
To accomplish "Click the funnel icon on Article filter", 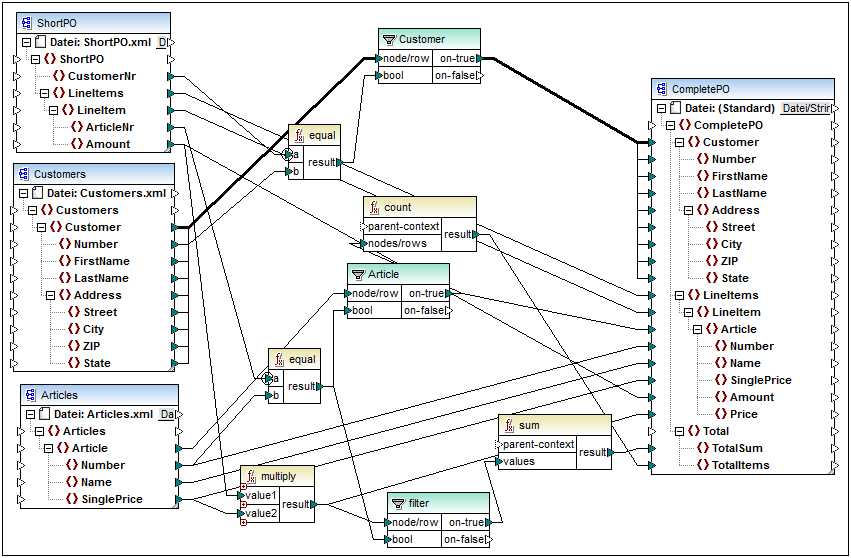I will pos(358,274).
